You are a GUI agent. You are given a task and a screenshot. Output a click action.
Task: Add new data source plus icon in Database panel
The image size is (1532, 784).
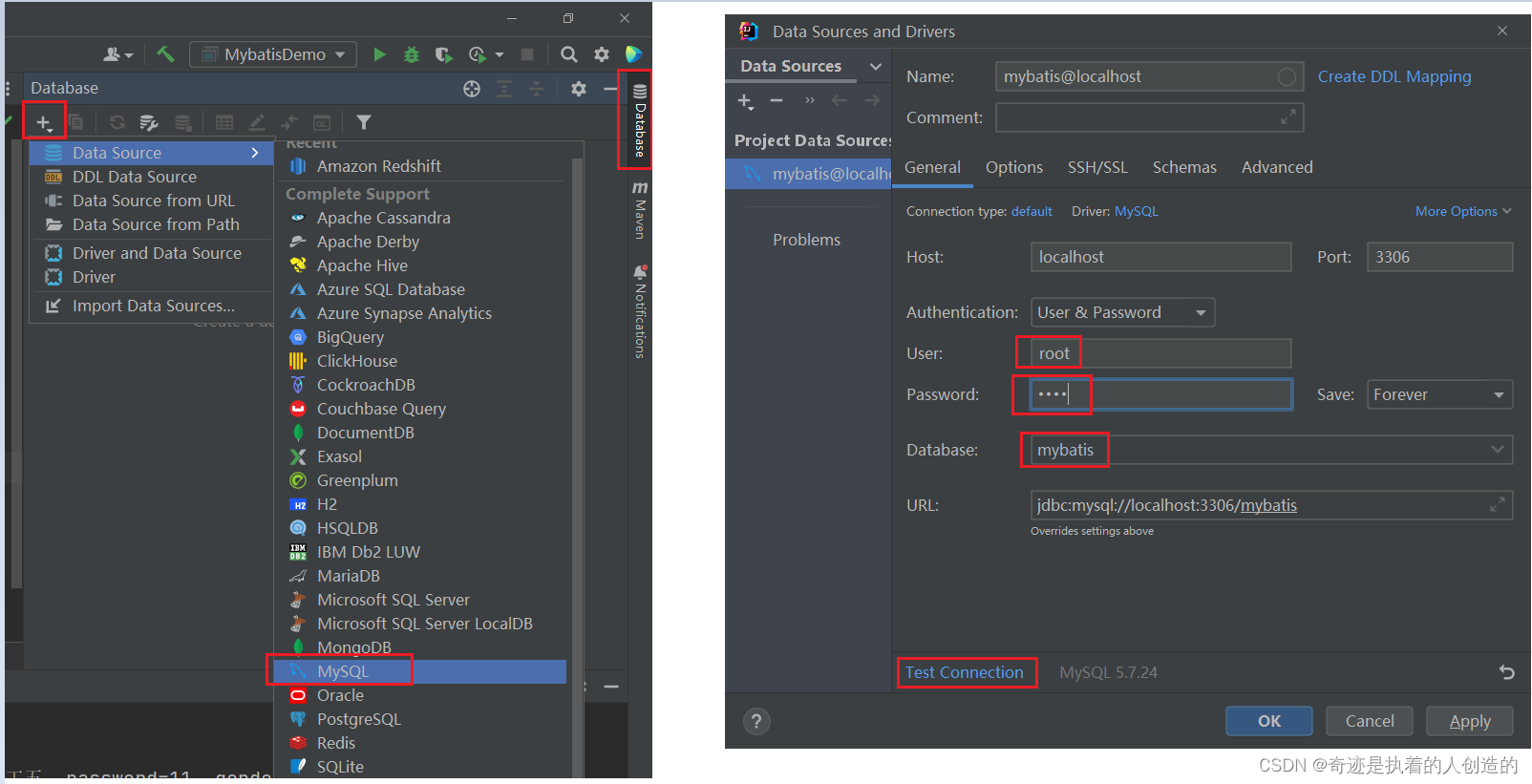44,122
